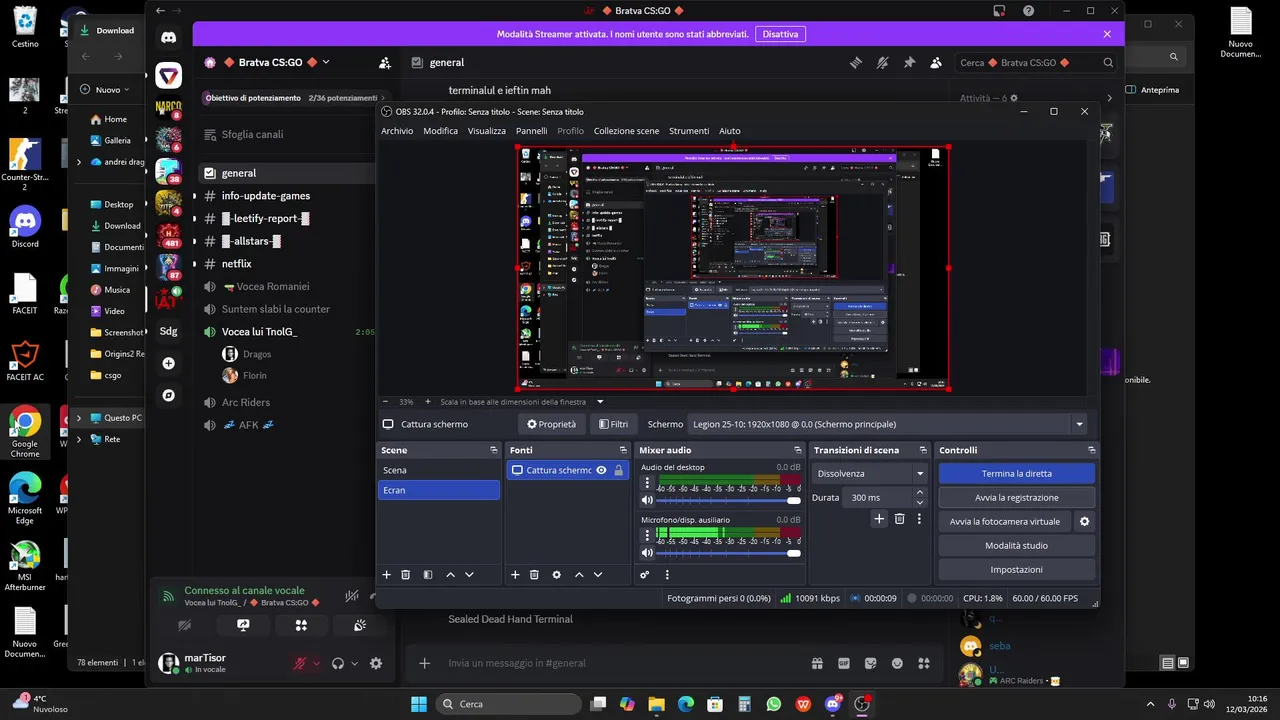
Task: Open Microfono/disp. ausiliario options dots
Action: pyautogui.click(x=647, y=535)
